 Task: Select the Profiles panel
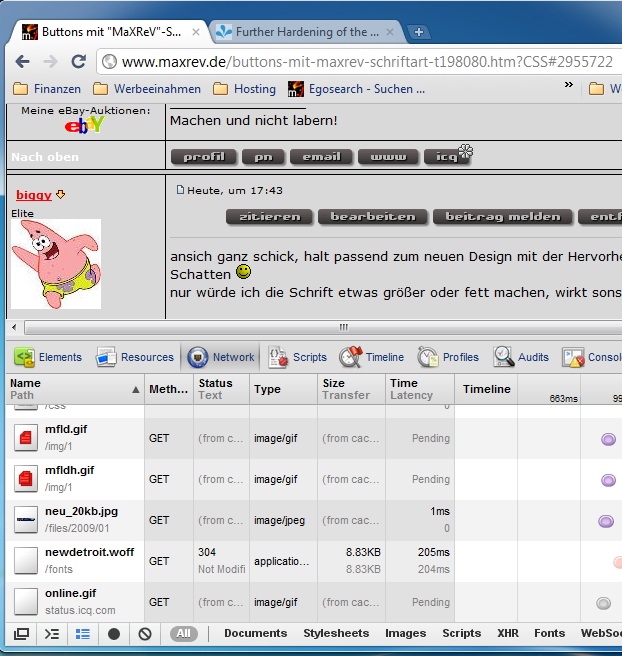click(449, 357)
